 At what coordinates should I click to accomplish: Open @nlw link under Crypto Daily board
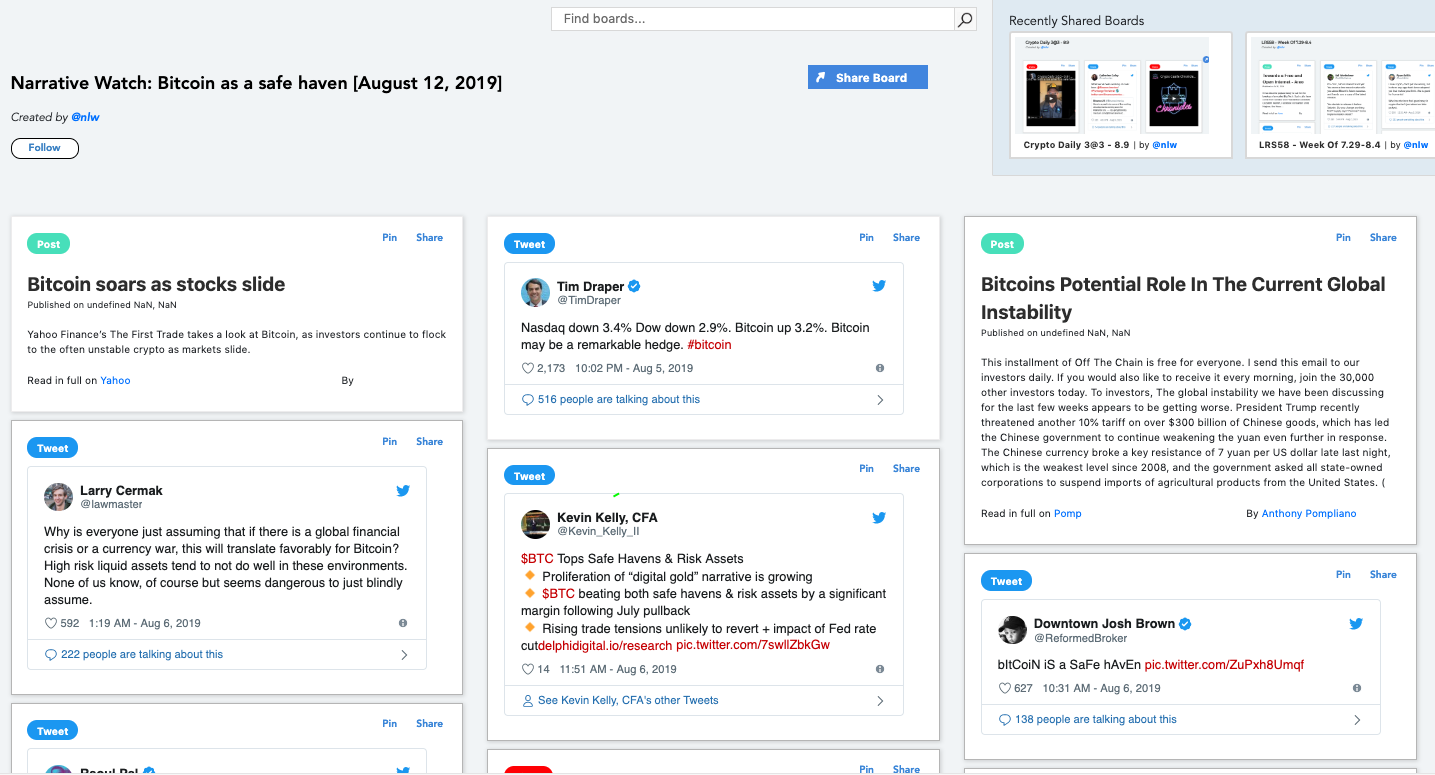tap(1164, 145)
